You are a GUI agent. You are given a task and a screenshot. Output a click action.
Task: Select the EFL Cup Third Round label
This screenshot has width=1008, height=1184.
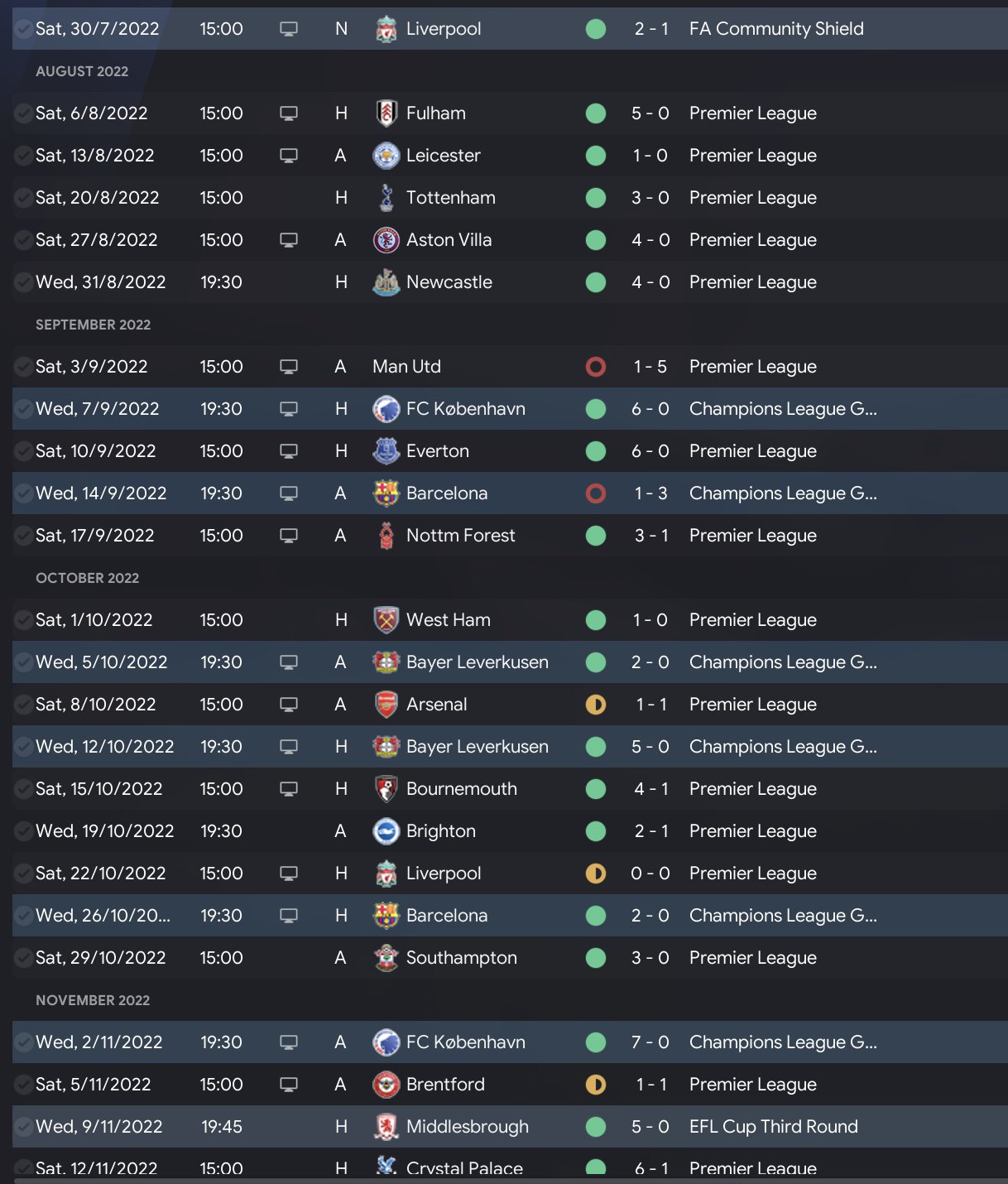click(x=773, y=1127)
